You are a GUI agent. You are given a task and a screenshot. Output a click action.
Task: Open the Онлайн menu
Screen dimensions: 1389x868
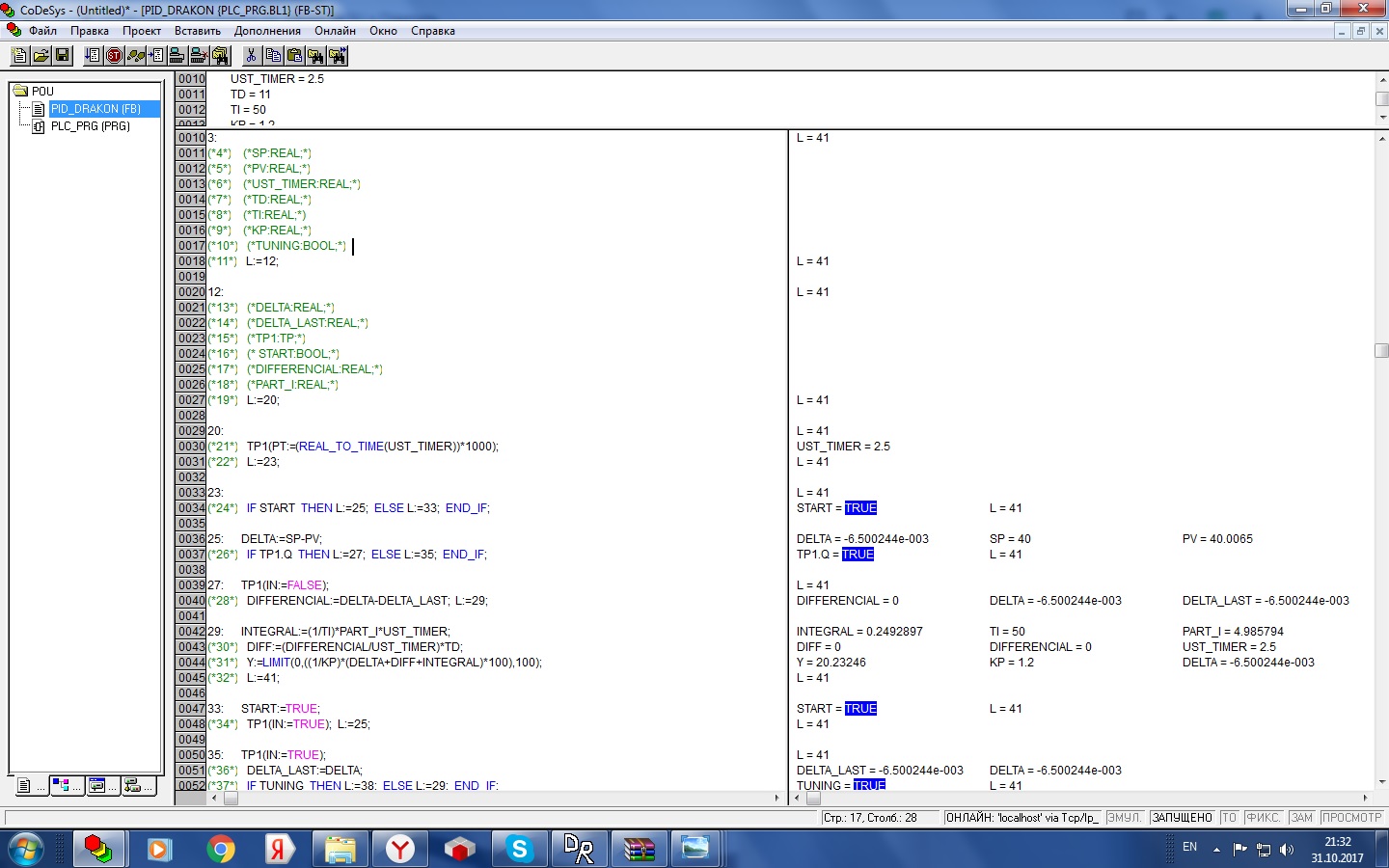[335, 31]
